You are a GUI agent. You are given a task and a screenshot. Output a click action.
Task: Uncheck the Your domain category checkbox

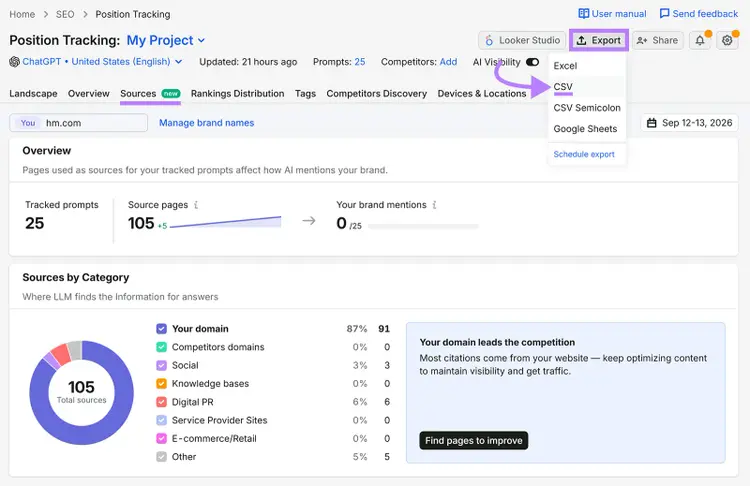(161, 329)
